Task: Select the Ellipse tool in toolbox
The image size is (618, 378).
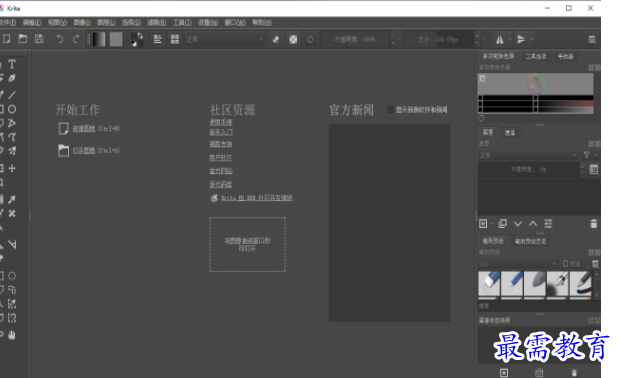Action: tap(12, 109)
